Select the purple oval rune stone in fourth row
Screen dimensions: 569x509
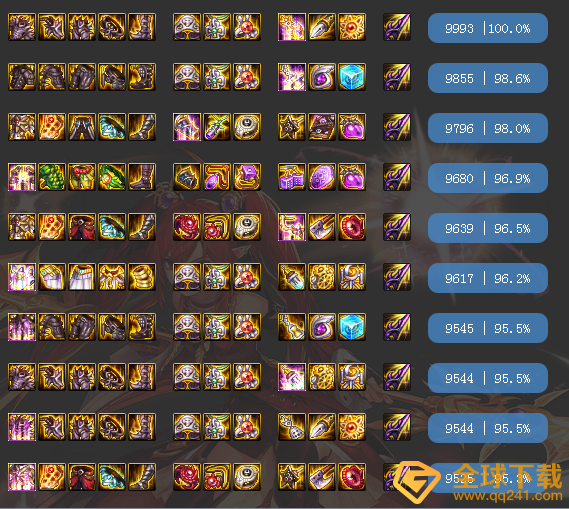(322, 177)
